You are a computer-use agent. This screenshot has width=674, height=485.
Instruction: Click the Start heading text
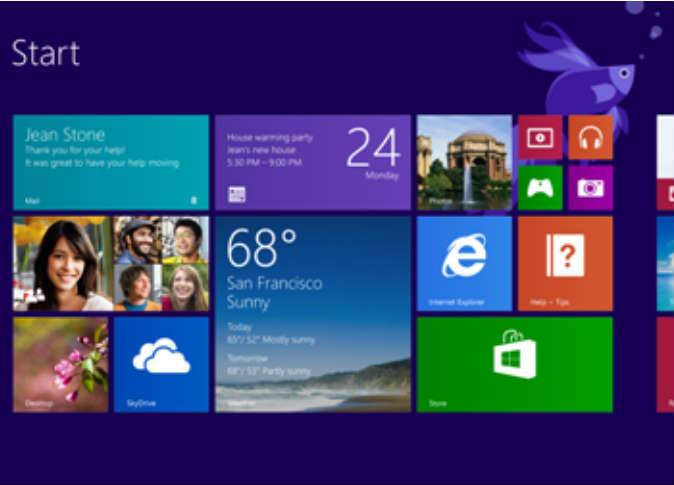[45, 53]
